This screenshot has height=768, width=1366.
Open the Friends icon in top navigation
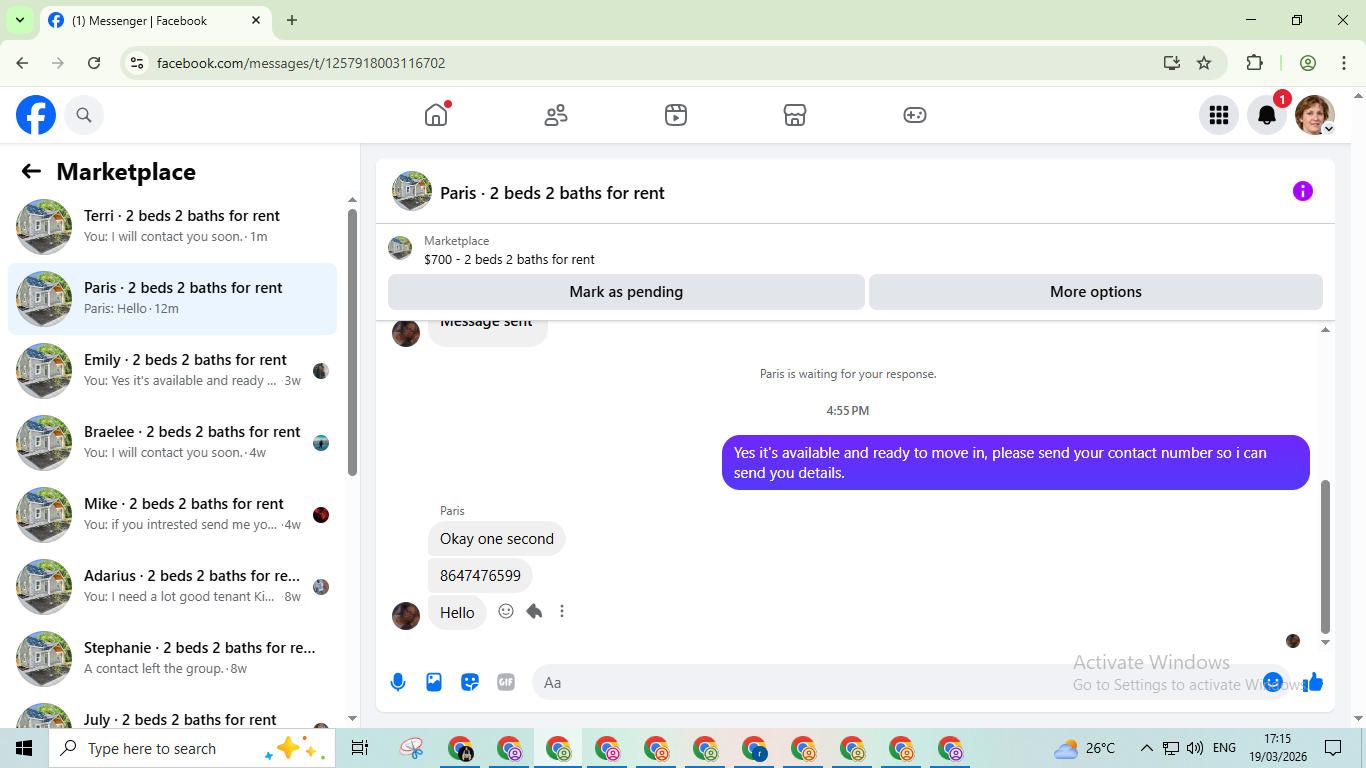click(556, 115)
